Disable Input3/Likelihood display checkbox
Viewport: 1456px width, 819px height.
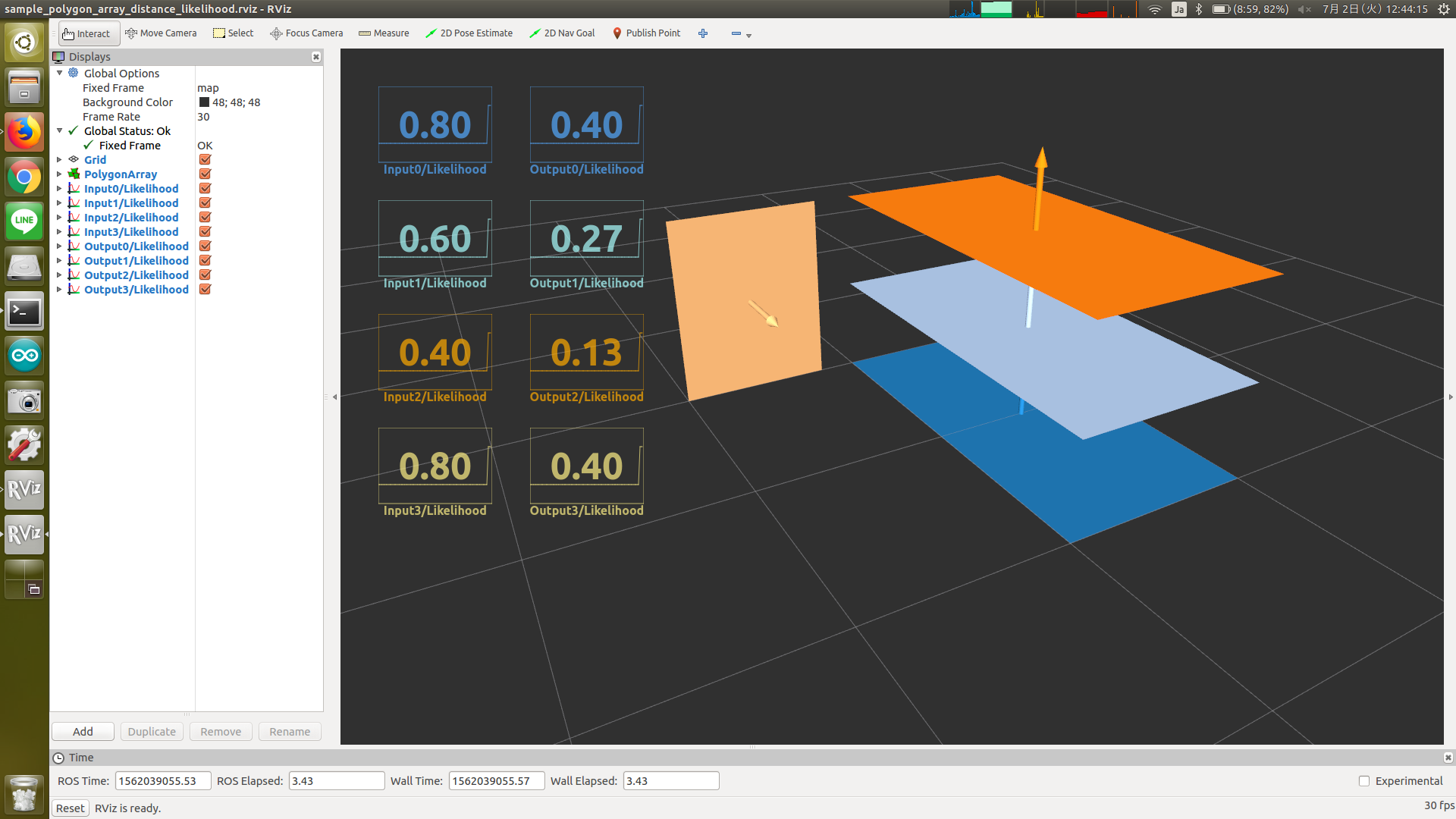tap(205, 232)
